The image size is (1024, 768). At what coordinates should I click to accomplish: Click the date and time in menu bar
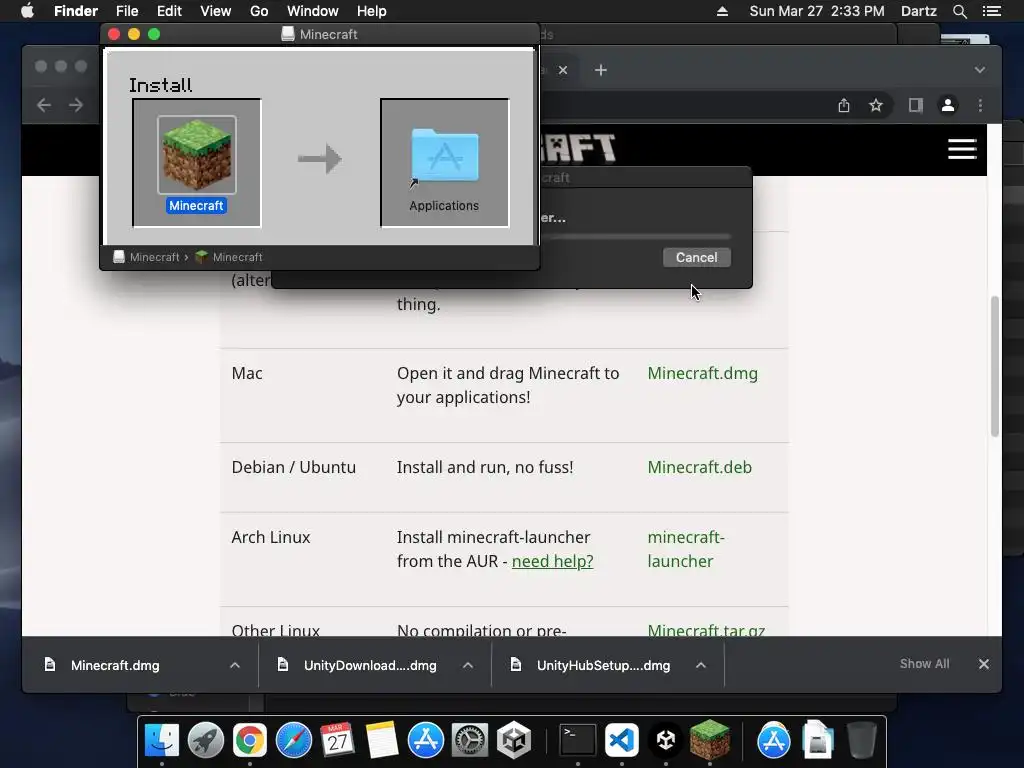point(816,11)
